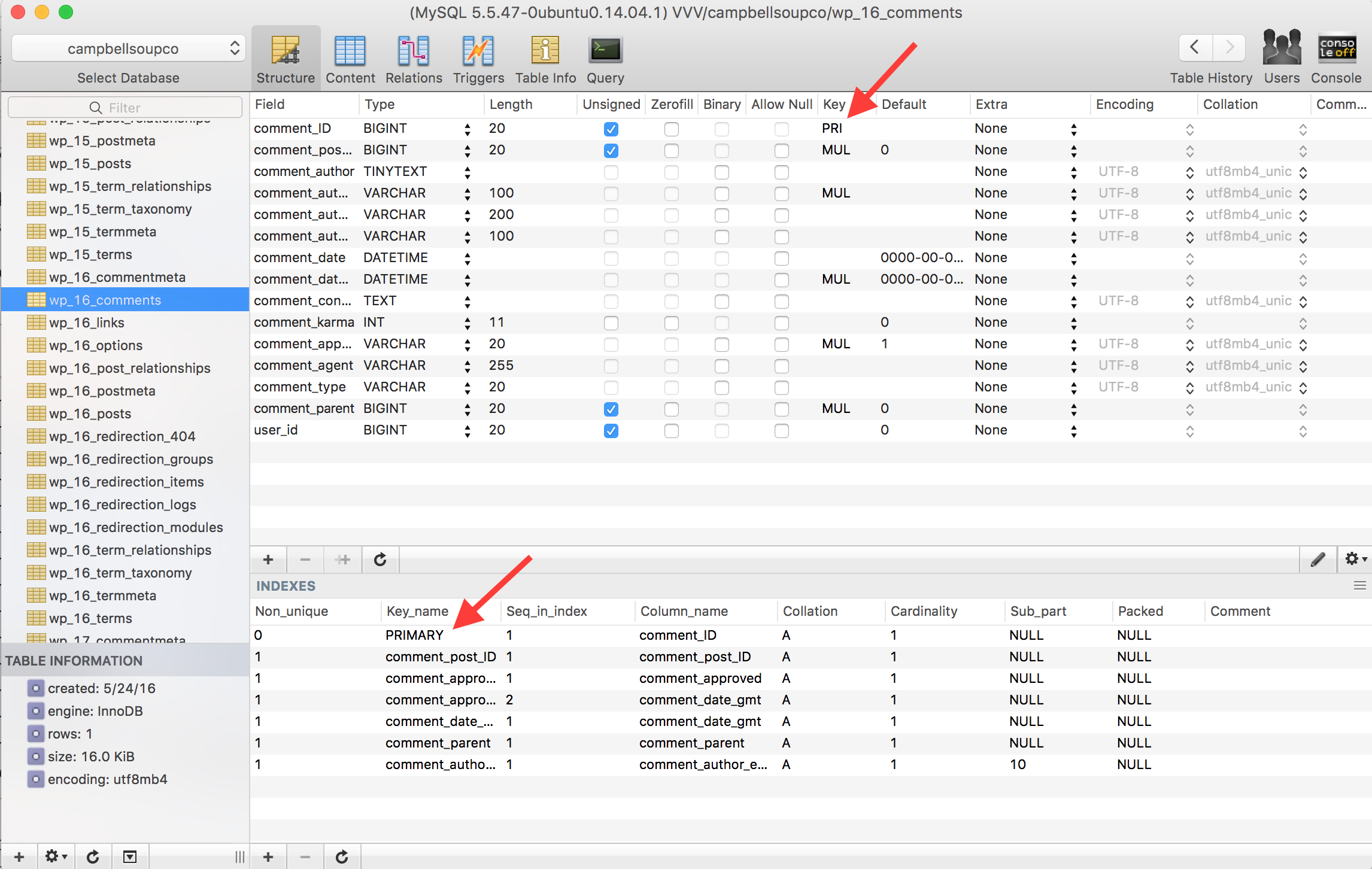Go back in Table History
This screenshot has height=869, width=1372.
point(1195,47)
